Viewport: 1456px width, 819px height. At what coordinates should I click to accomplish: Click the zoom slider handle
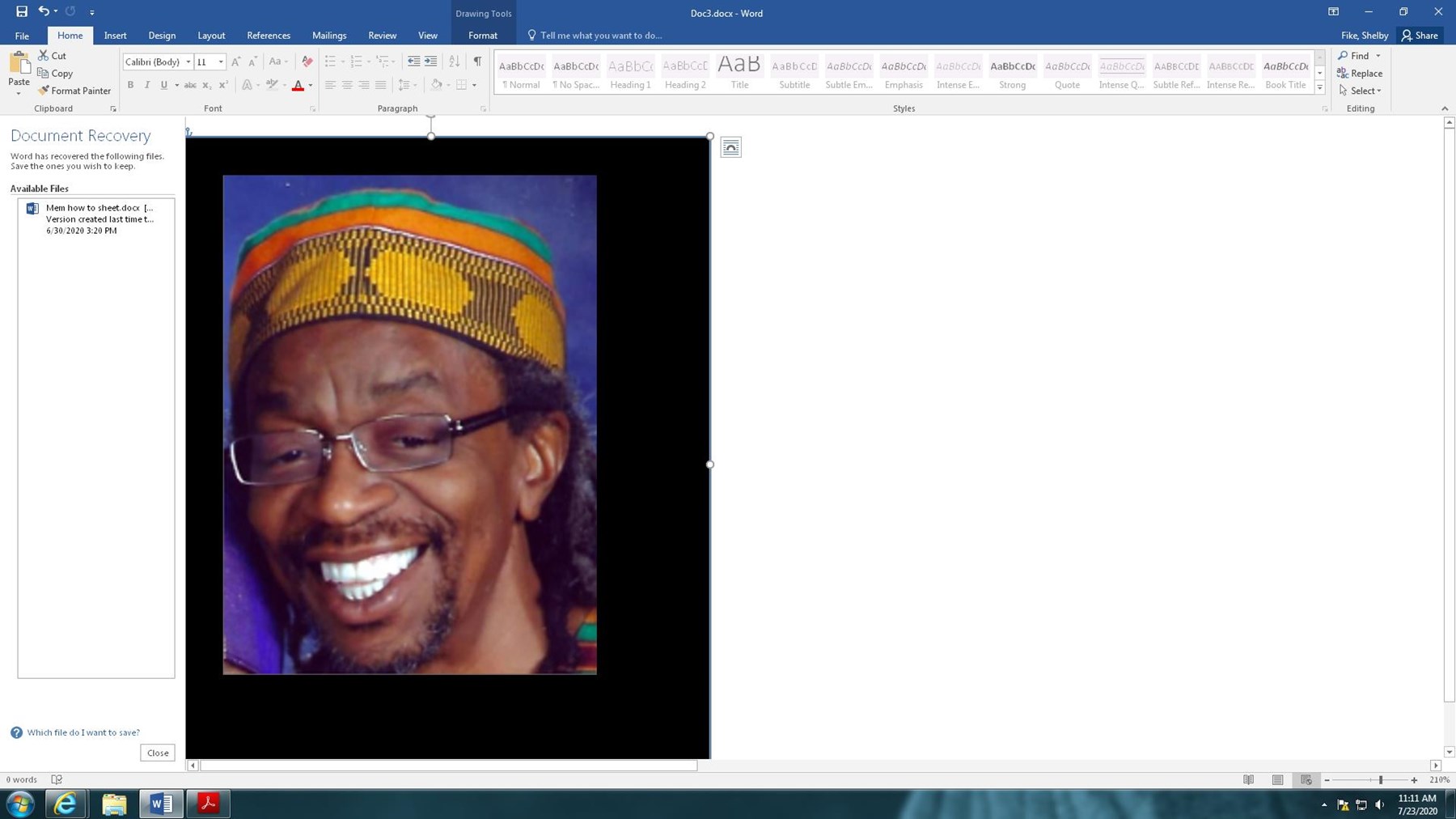tap(1381, 780)
